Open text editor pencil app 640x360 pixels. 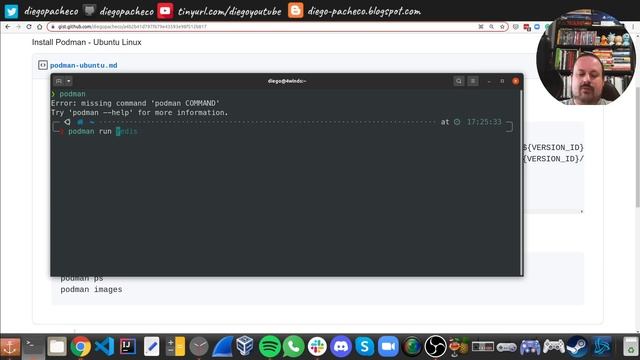(151, 346)
